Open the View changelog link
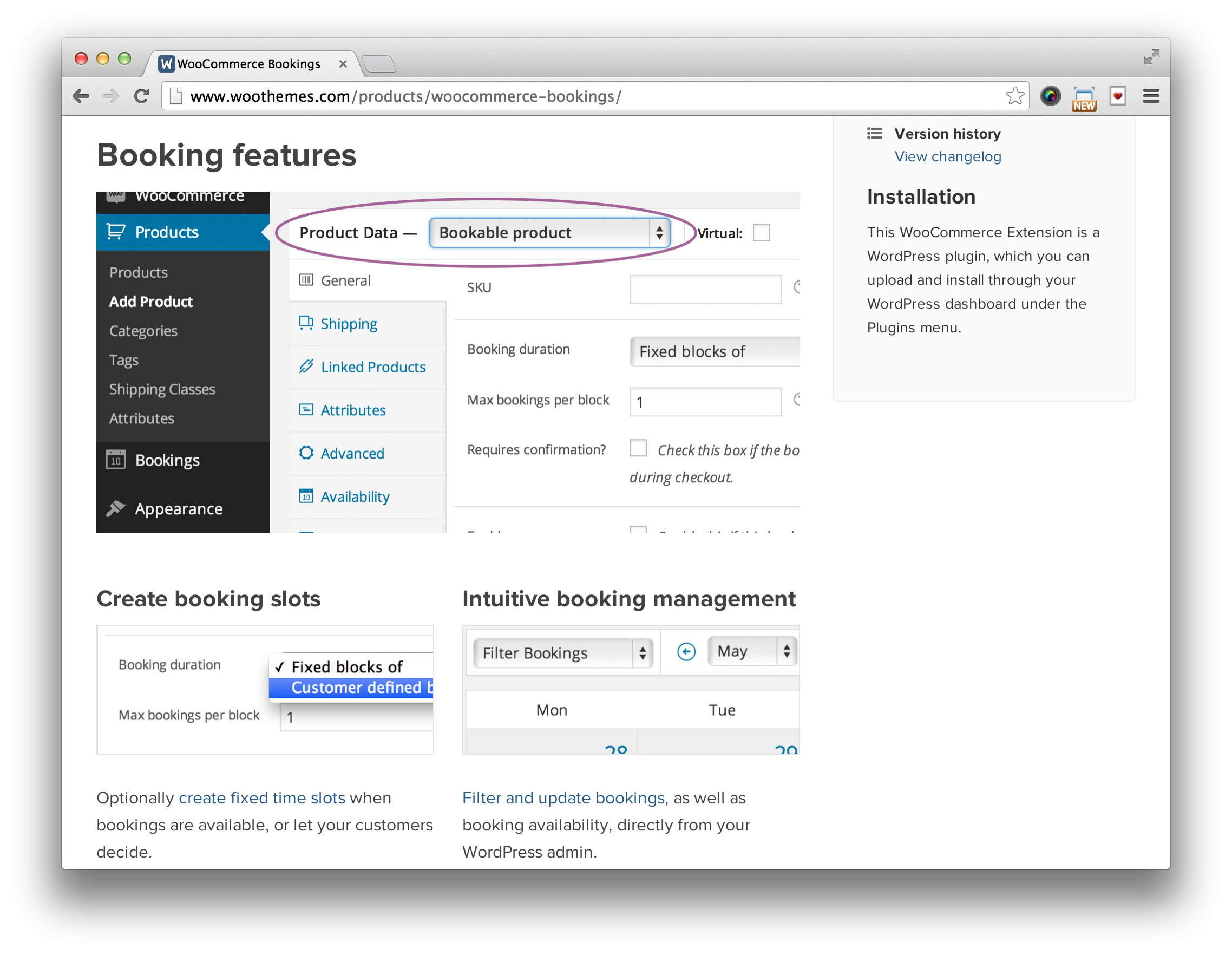The image size is (1232, 955). tap(948, 156)
